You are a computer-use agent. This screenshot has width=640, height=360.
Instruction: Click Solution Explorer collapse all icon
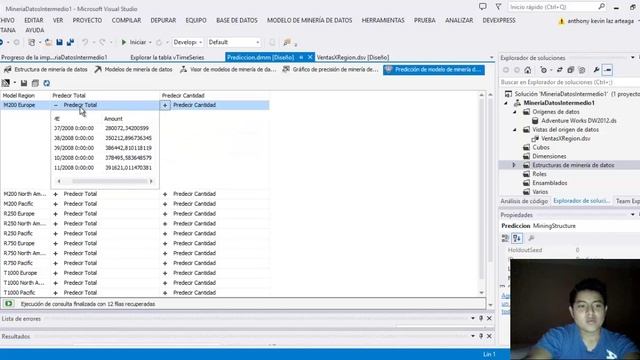click(571, 70)
